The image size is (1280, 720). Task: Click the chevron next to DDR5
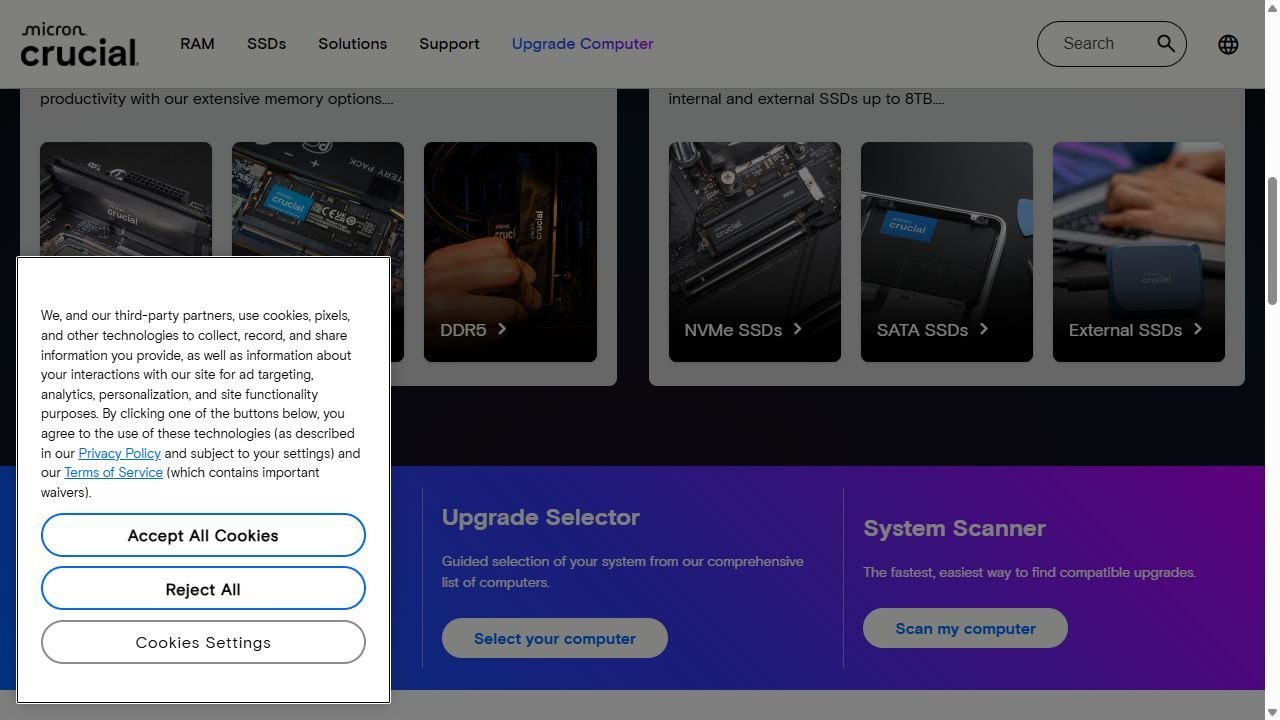[502, 329]
